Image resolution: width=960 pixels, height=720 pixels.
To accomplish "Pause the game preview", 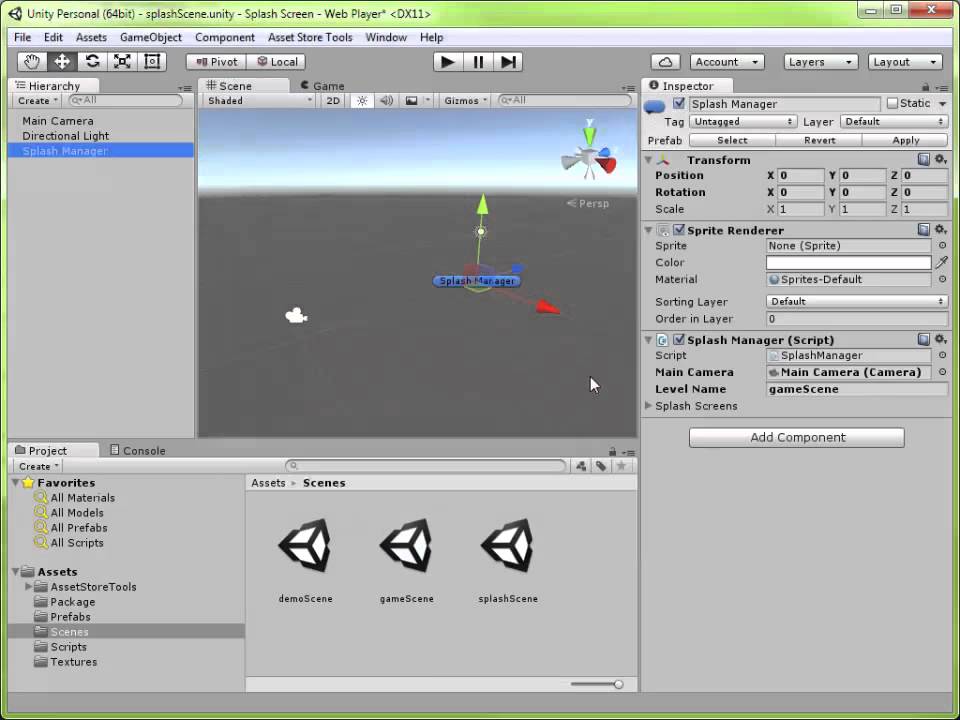I will click(478, 62).
